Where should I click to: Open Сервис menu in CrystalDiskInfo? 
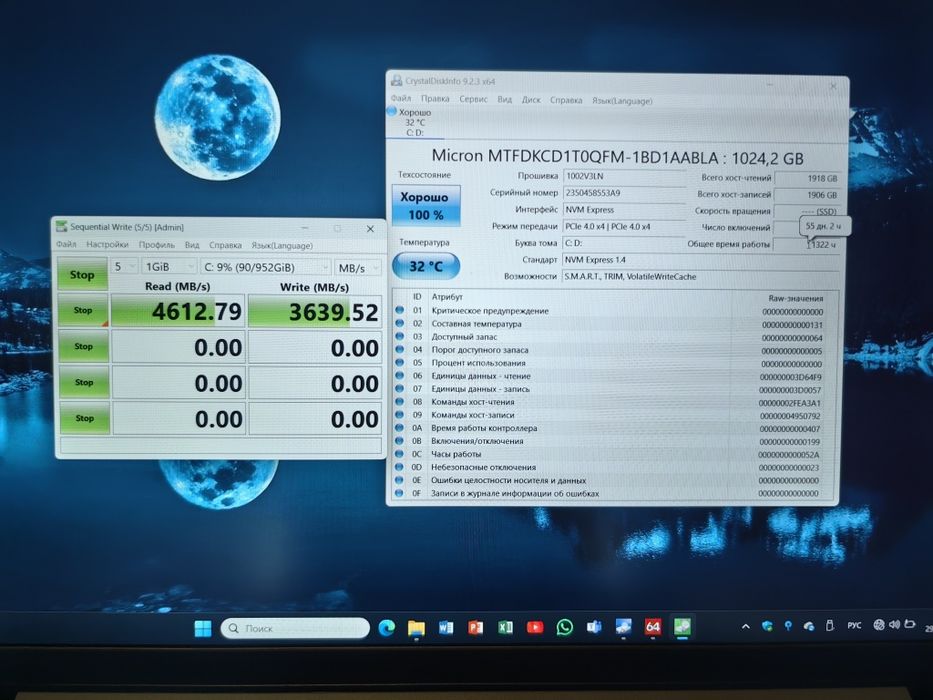coord(473,99)
